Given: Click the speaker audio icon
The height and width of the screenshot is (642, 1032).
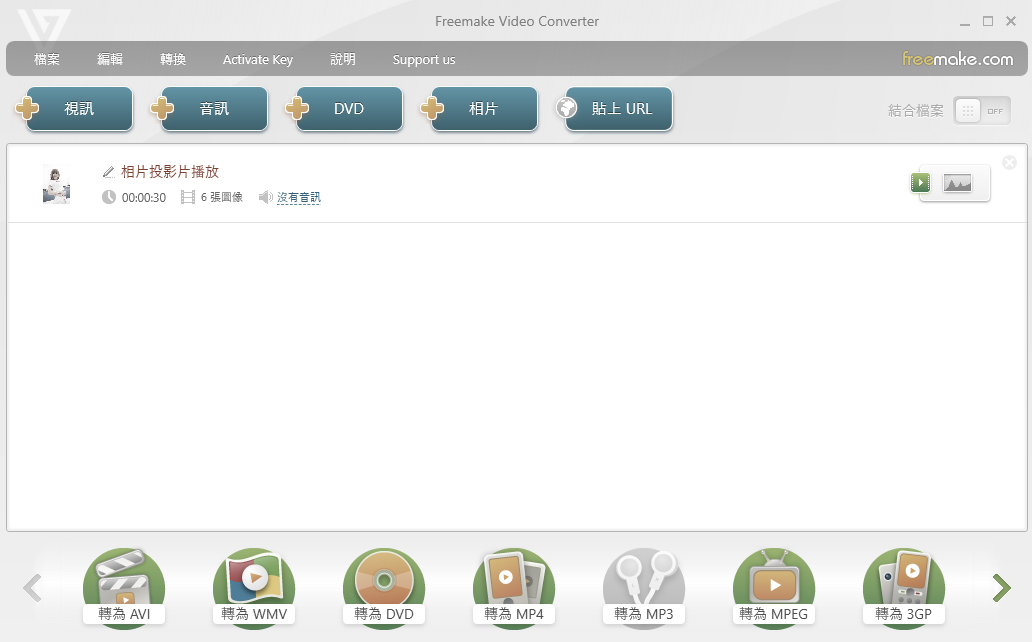Looking at the screenshot, I should 265,197.
